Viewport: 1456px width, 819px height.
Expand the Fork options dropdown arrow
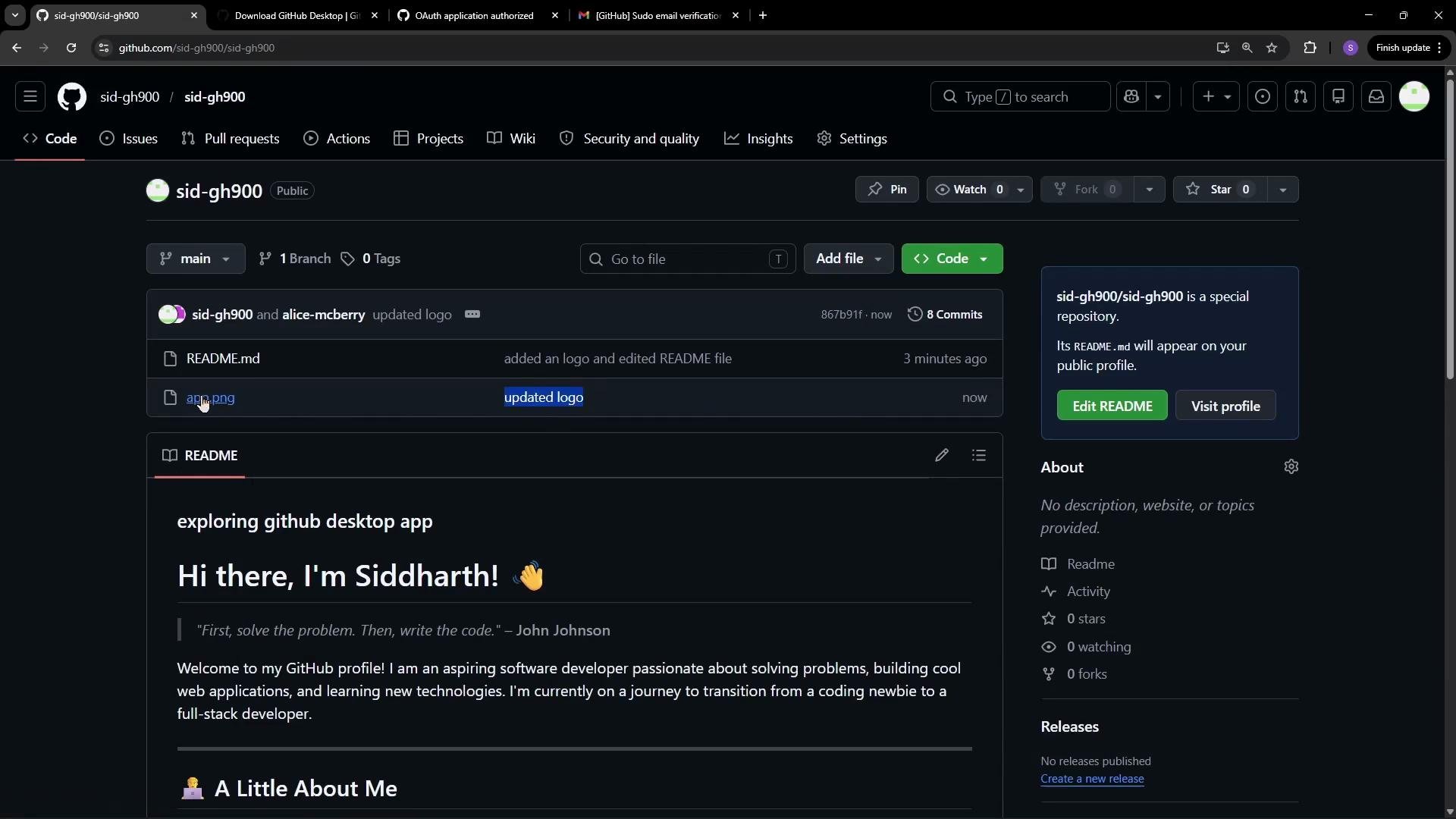1150,190
